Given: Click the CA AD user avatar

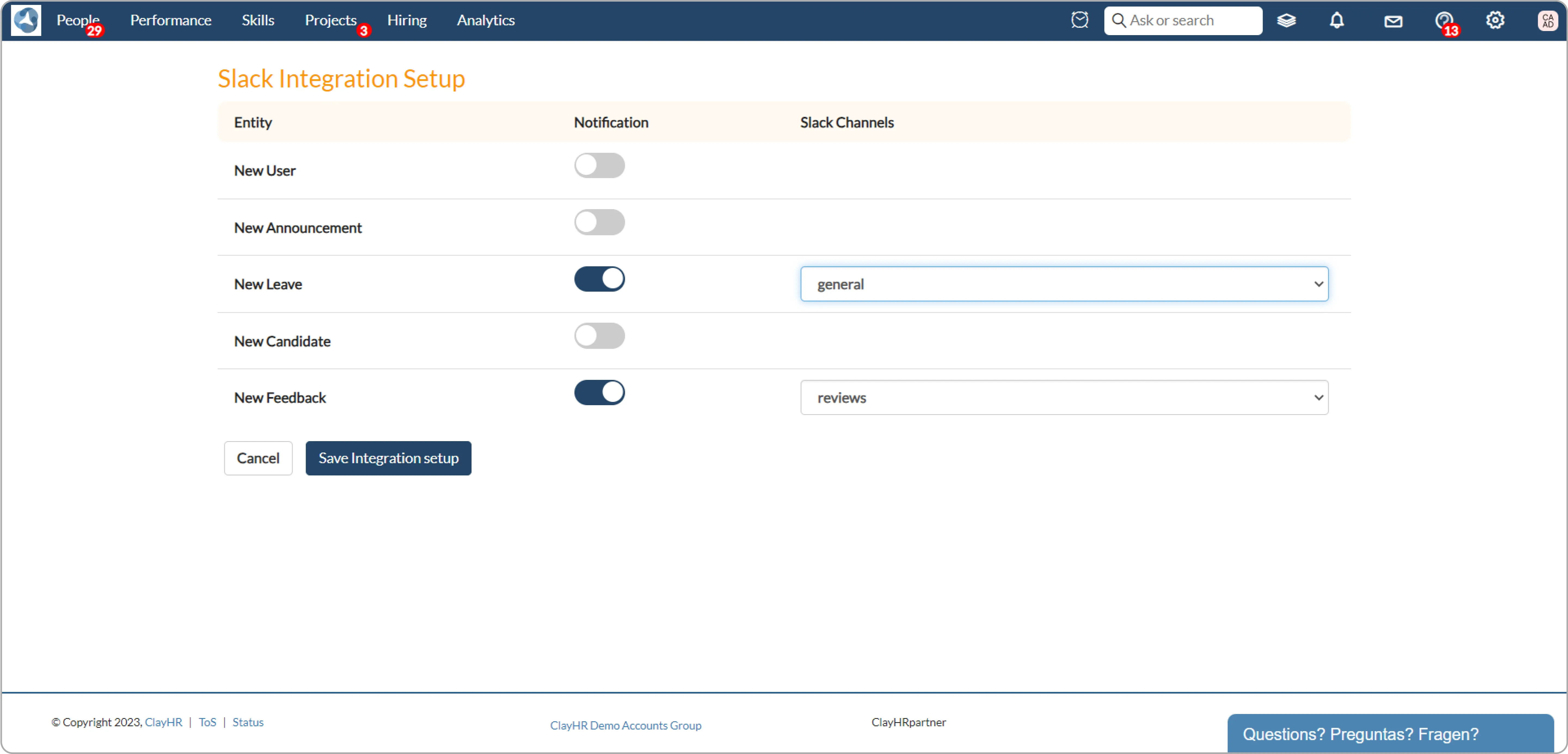Looking at the screenshot, I should (x=1547, y=21).
